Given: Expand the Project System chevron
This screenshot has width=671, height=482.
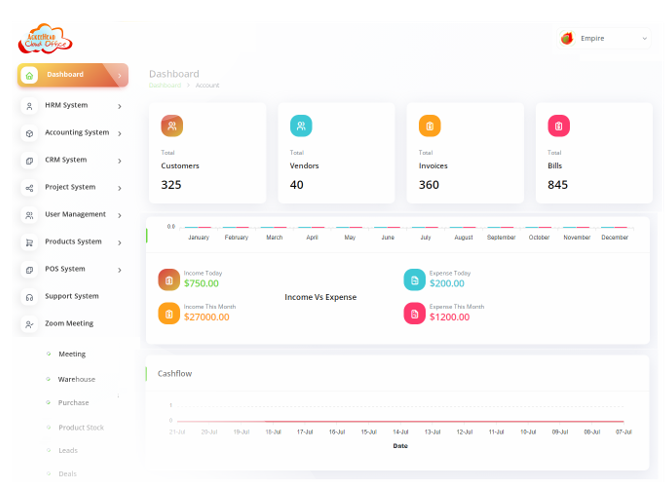Looking at the screenshot, I should pyautogui.click(x=119, y=188).
